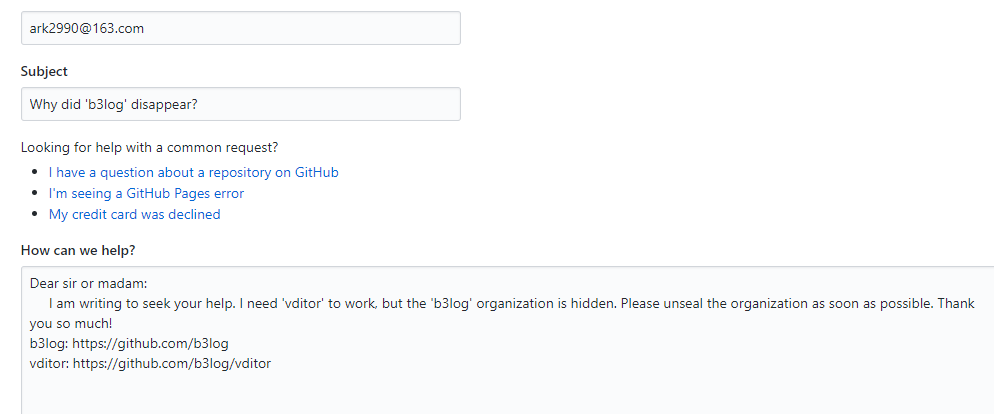The width and height of the screenshot is (994, 414).
Task: Click 'Looking for help with a common request?' text
Action: pos(149,147)
